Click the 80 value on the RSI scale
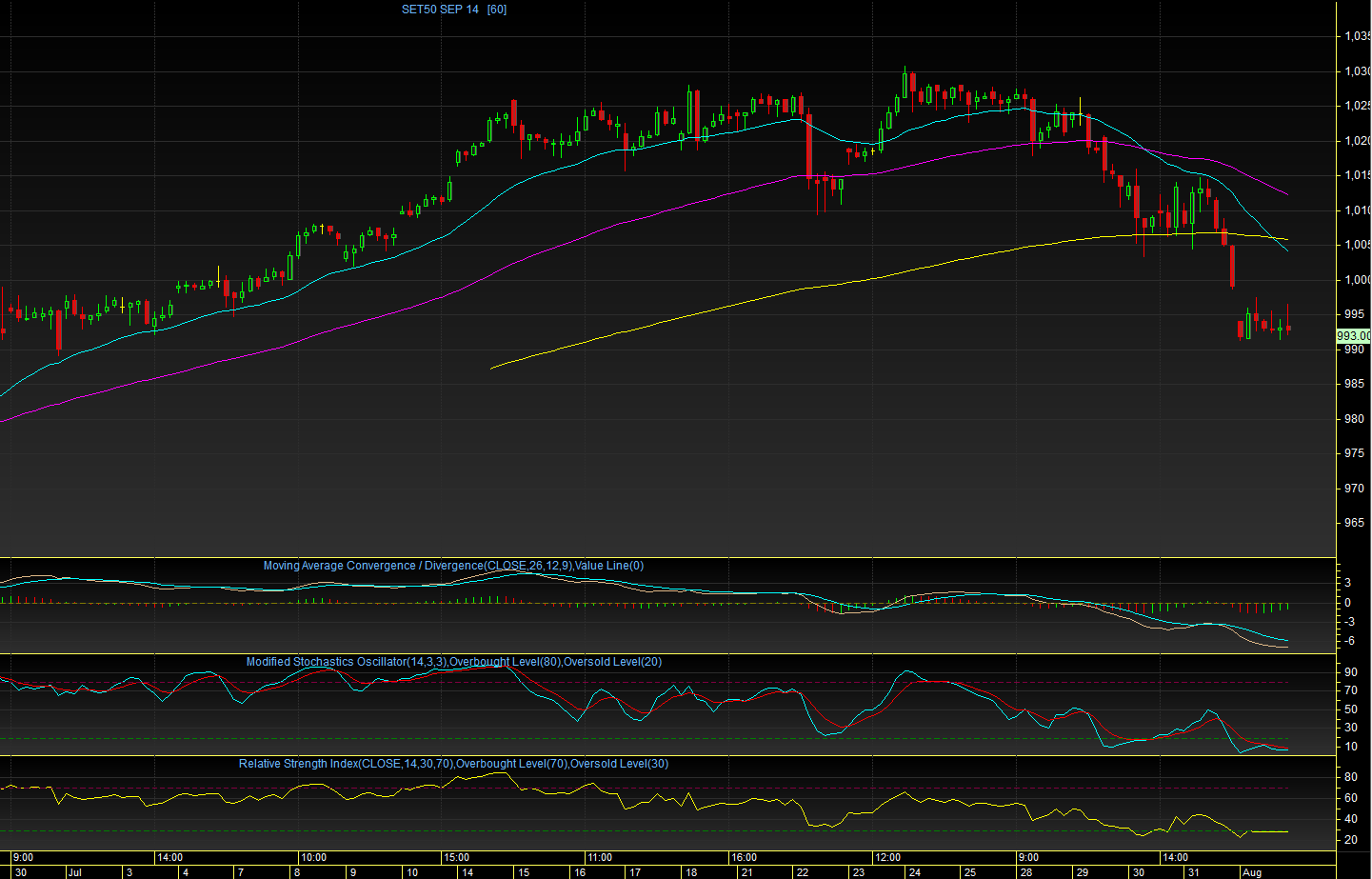The width and height of the screenshot is (1372, 879). coord(1351,777)
